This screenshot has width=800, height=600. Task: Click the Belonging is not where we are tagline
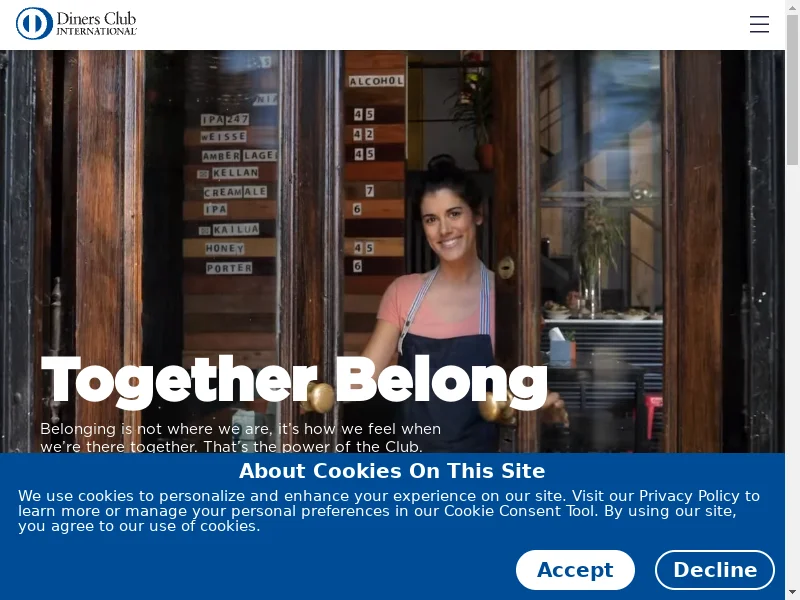240,437
